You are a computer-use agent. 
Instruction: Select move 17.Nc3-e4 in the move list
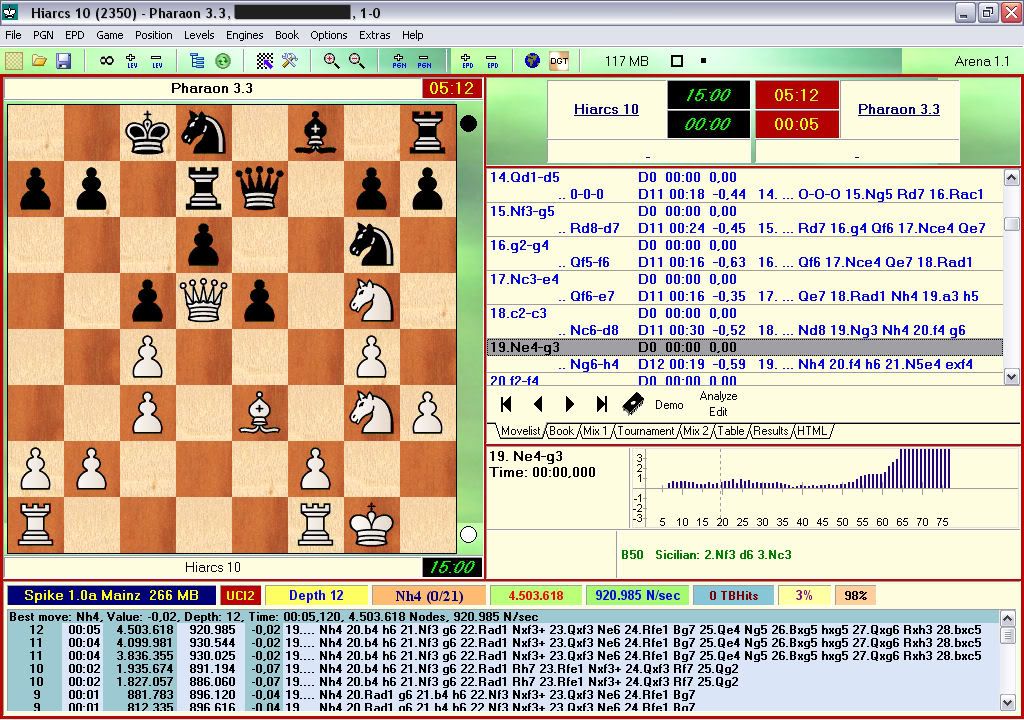(524, 279)
